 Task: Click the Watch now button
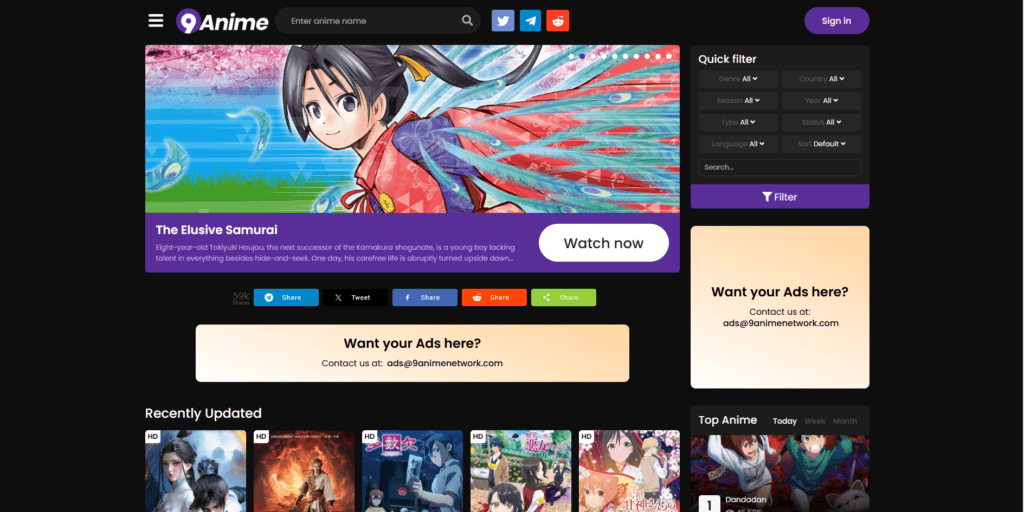tap(603, 243)
